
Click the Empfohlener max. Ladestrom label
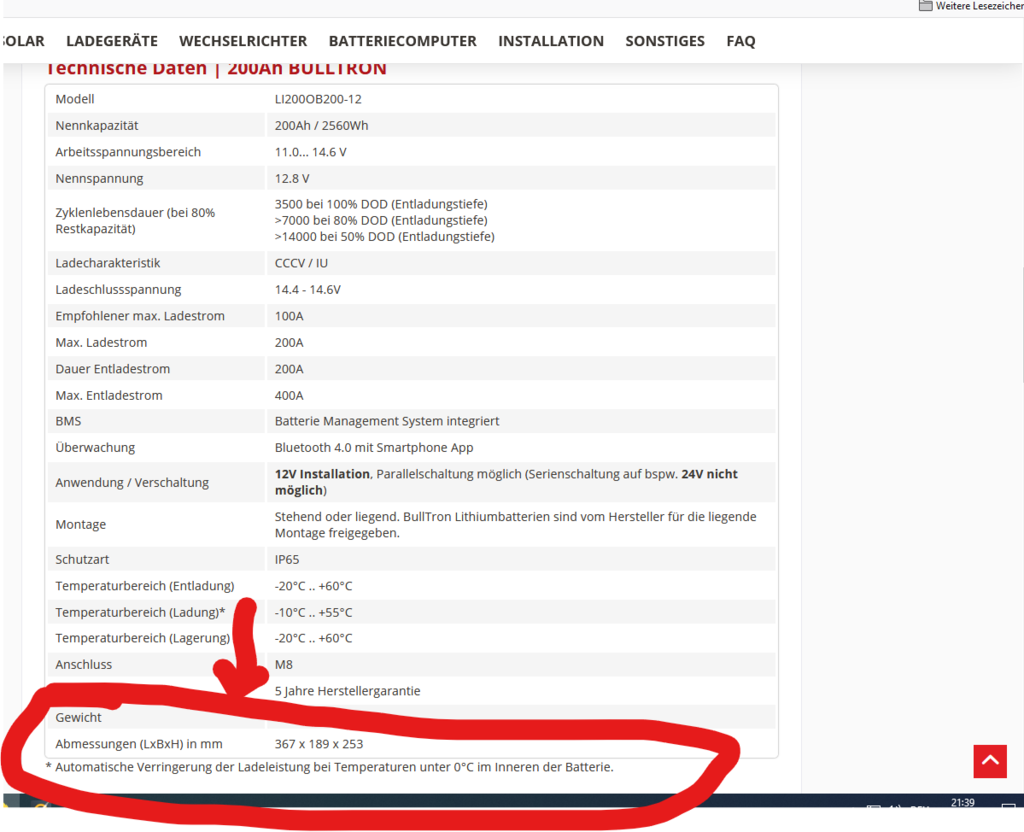140,316
